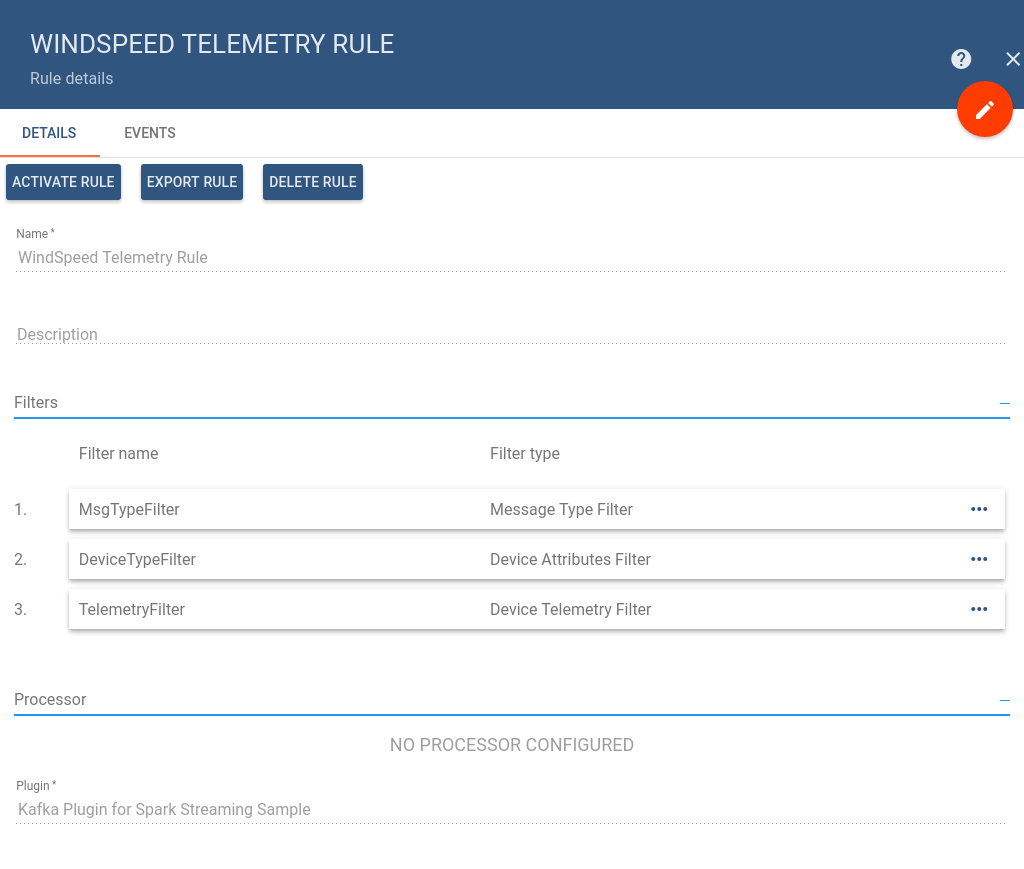Image resolution: width=1024 pixels, height=869 pixels.
Task: Click the help question mark icon
Action: [x=961, y=59]
